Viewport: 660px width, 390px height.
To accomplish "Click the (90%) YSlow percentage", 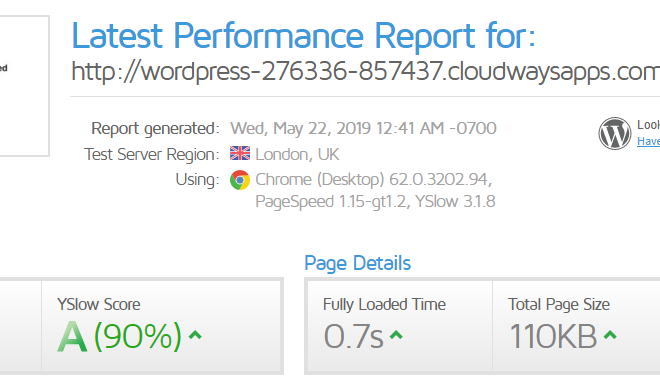I will 138,336.
